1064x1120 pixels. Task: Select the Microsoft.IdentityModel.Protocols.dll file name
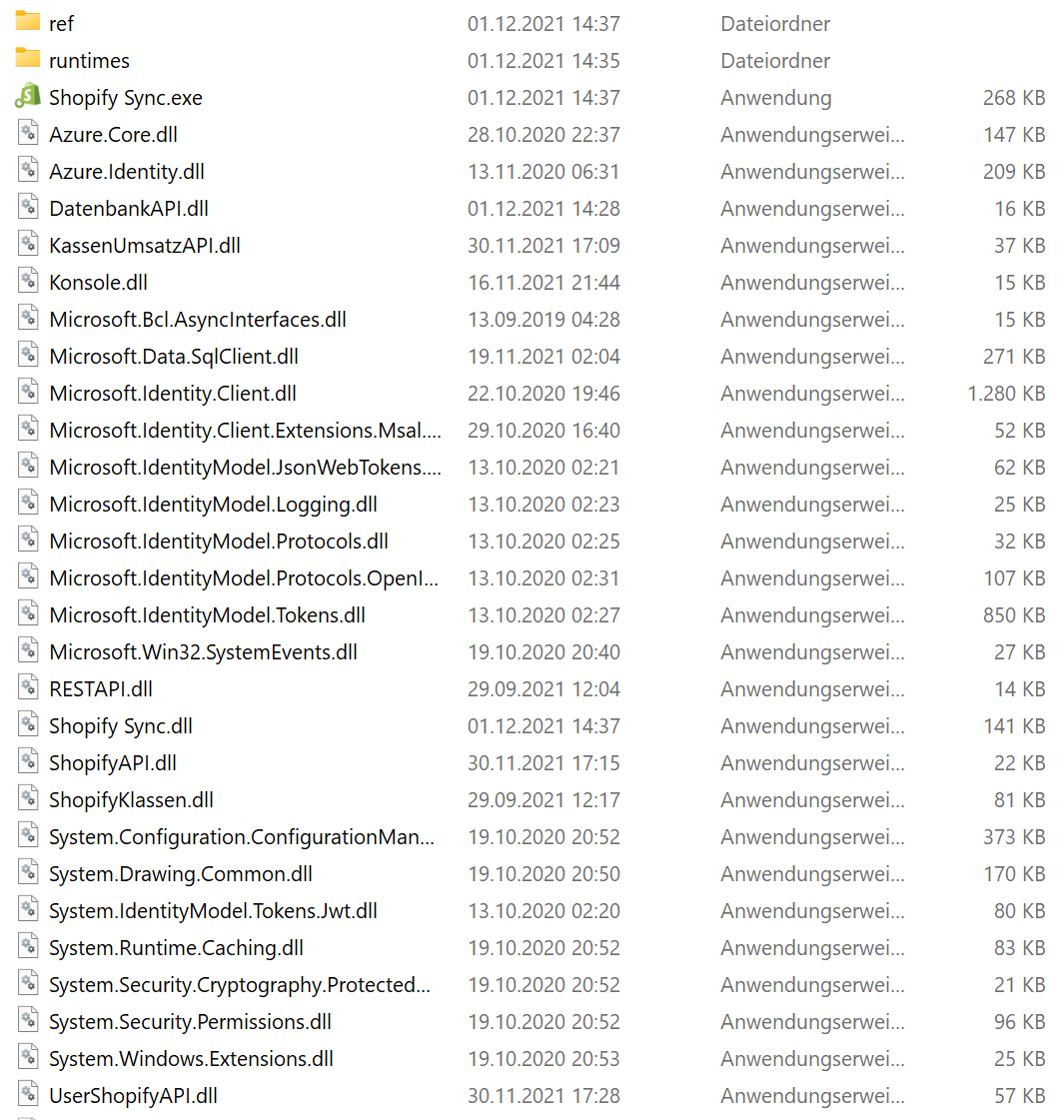(x=219, y=542)
